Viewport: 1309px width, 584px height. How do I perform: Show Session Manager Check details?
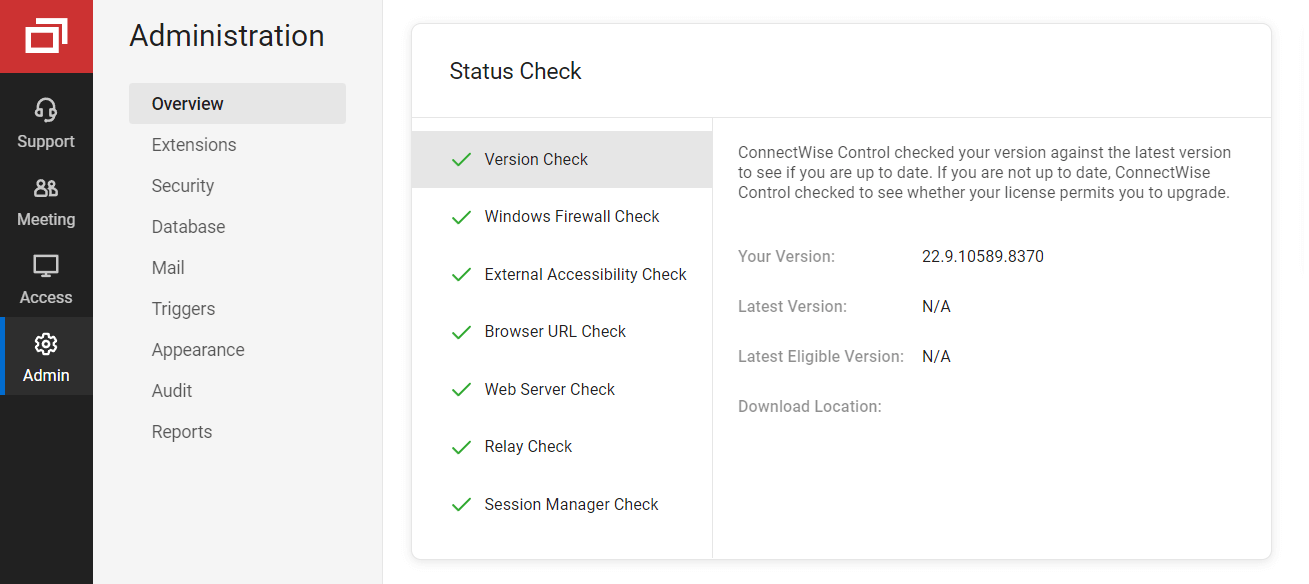tap(571, 504)
